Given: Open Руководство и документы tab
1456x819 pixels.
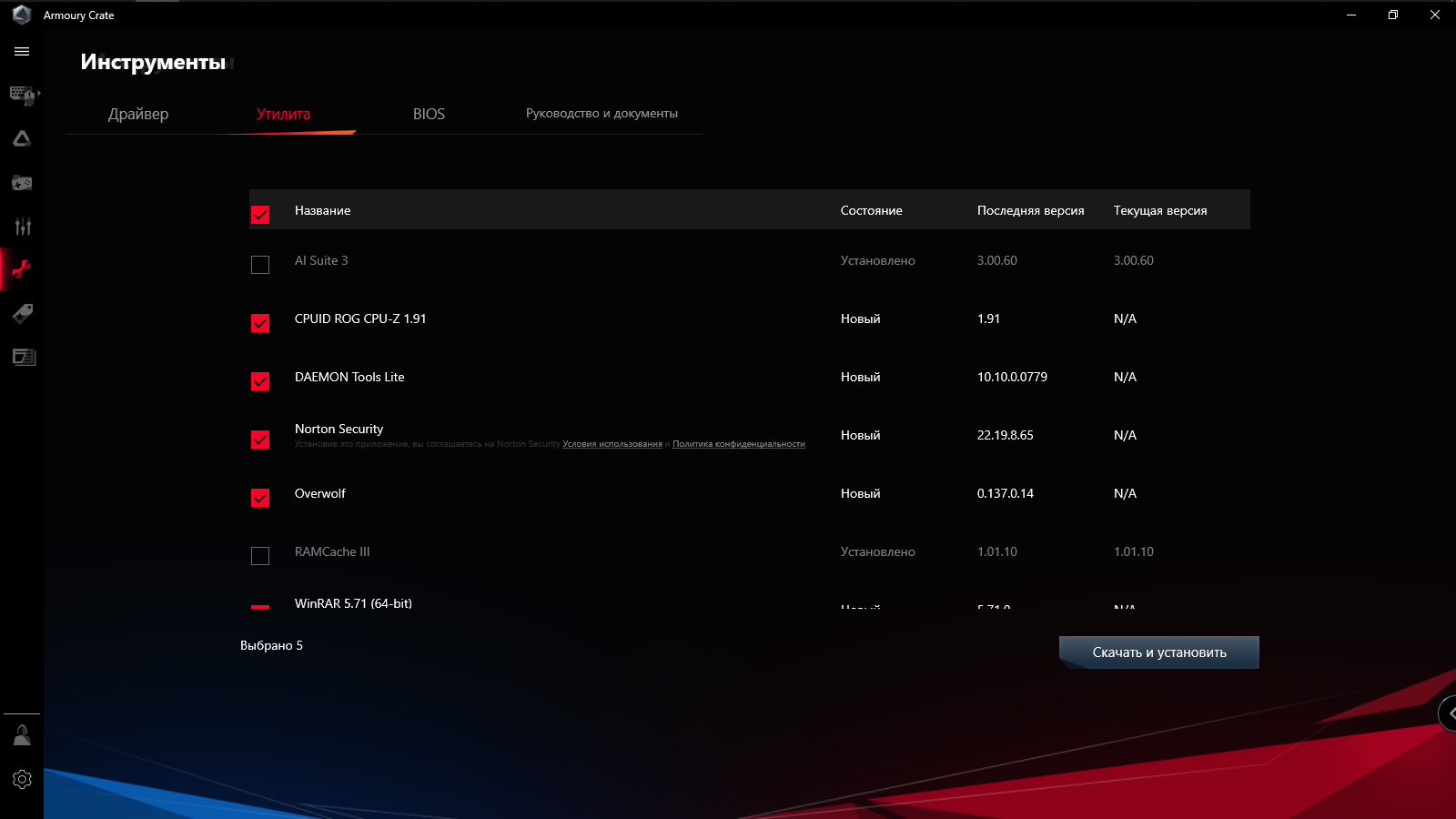Looking at the screenshot, I should (x=602, y=114).
